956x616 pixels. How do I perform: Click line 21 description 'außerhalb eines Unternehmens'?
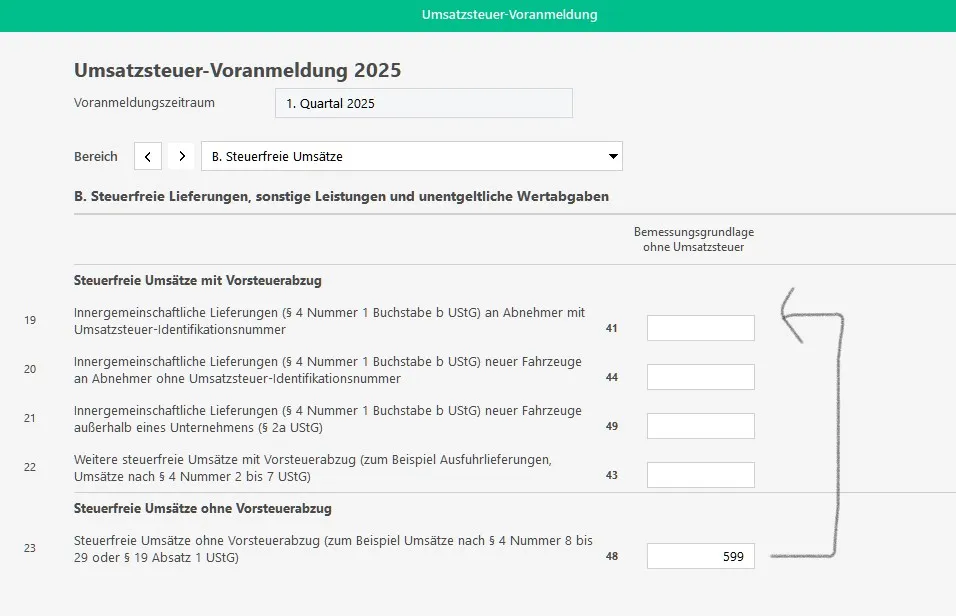coord(327,419)
